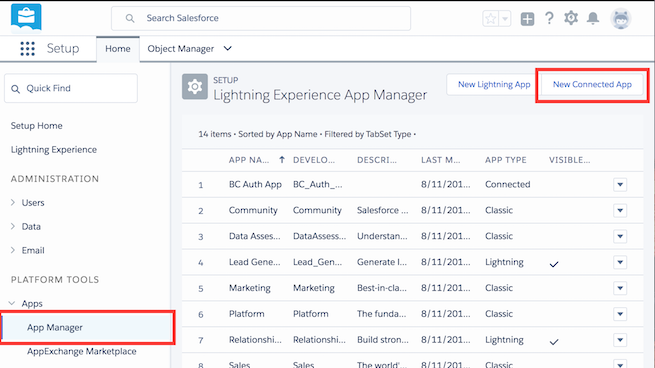
Task: Click the New Connected App button
Action: (x=592, y=84)
